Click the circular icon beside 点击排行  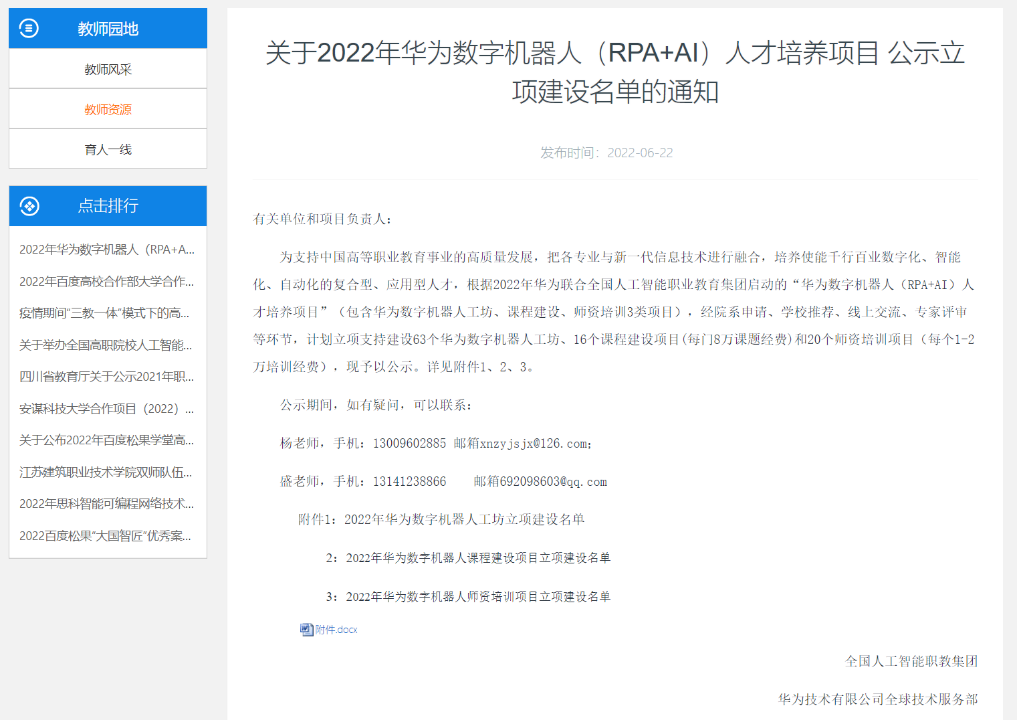(x=30, y=206)
